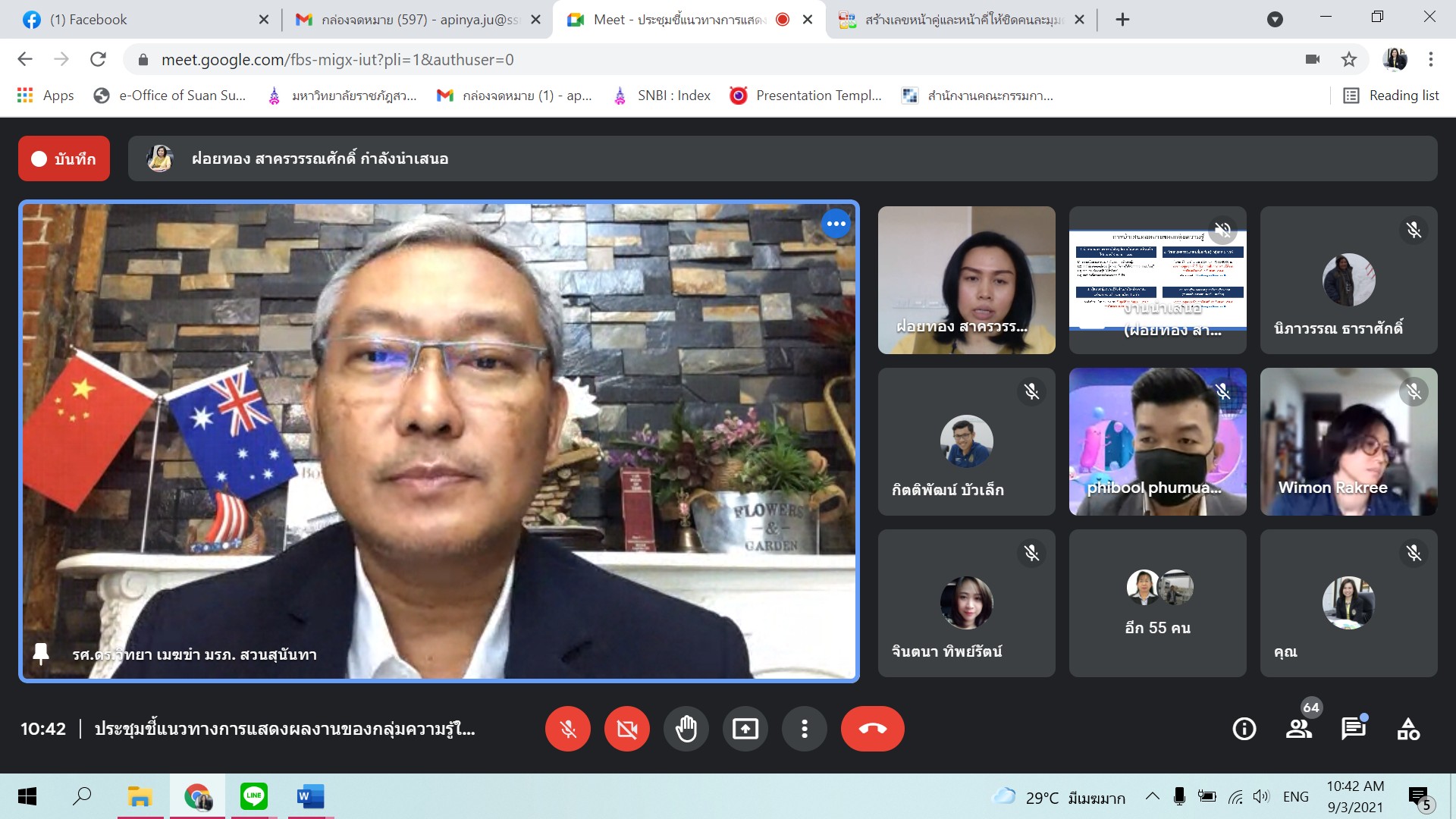Bookmark this page with star icon
The height and width of the screenshot is (819, 1456).
(1348, 59)
